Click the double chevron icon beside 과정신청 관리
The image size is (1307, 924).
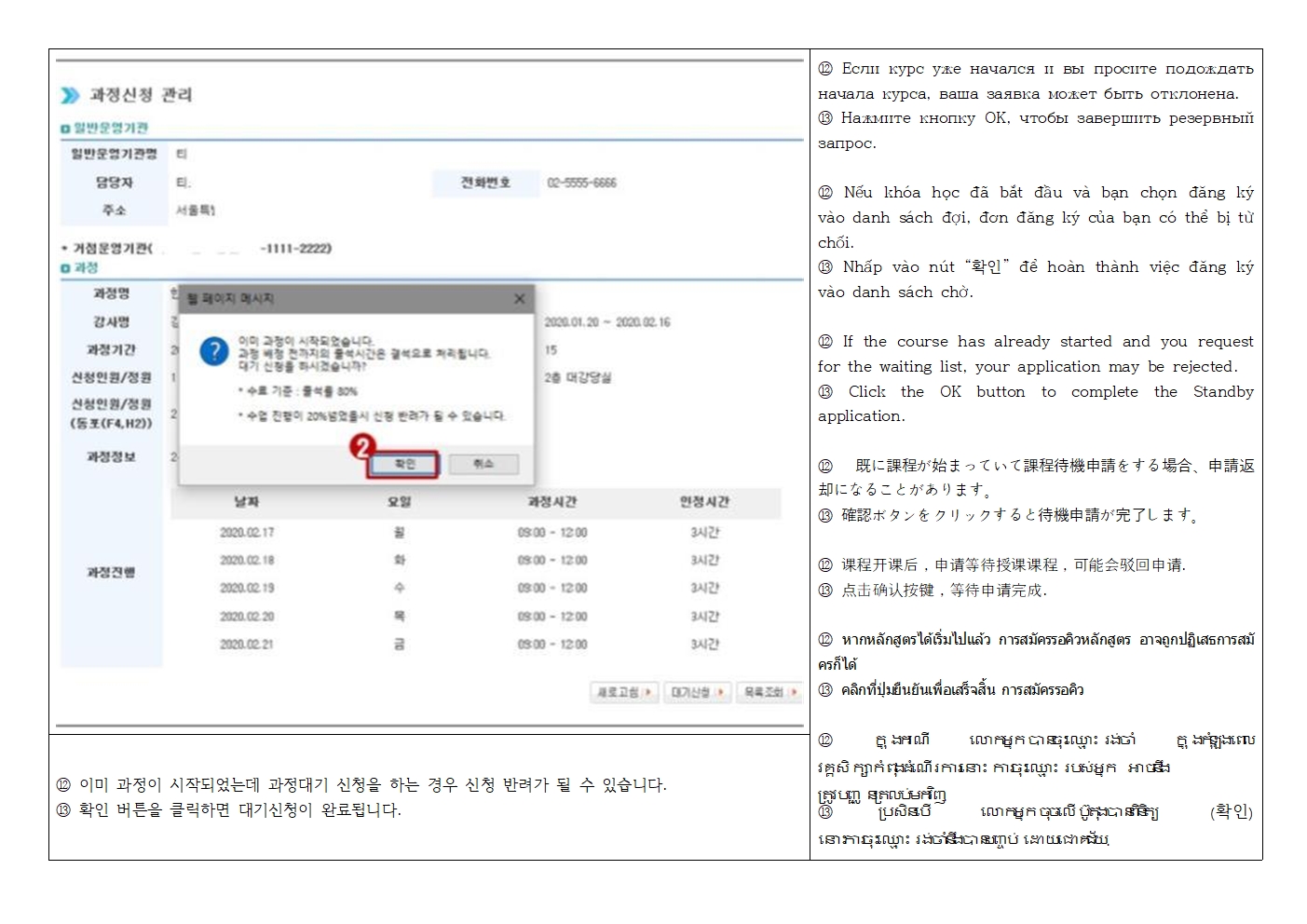pyautogui.click(x=70, y=95)
